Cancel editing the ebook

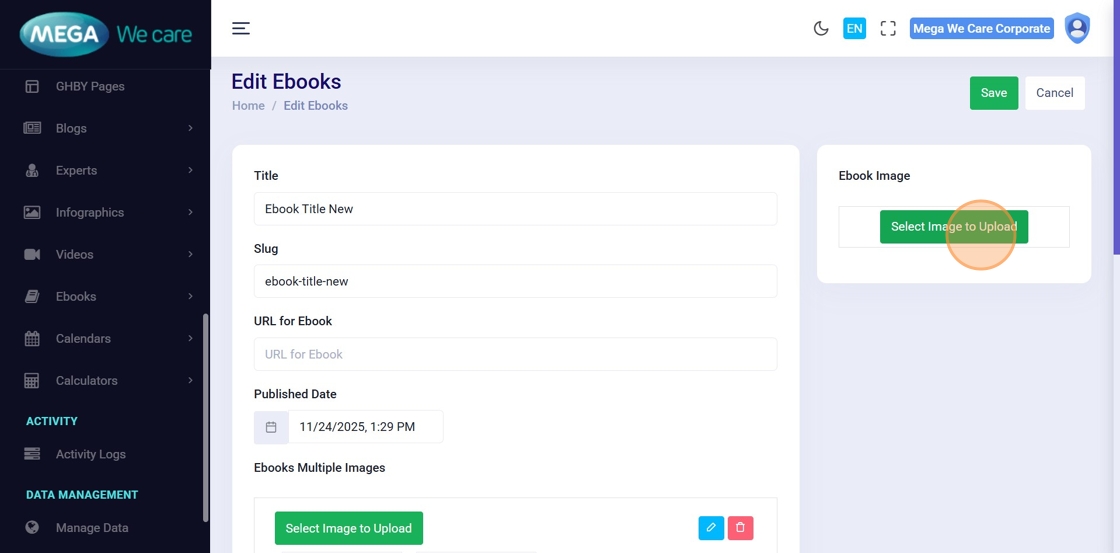[x=1054, y=93]
